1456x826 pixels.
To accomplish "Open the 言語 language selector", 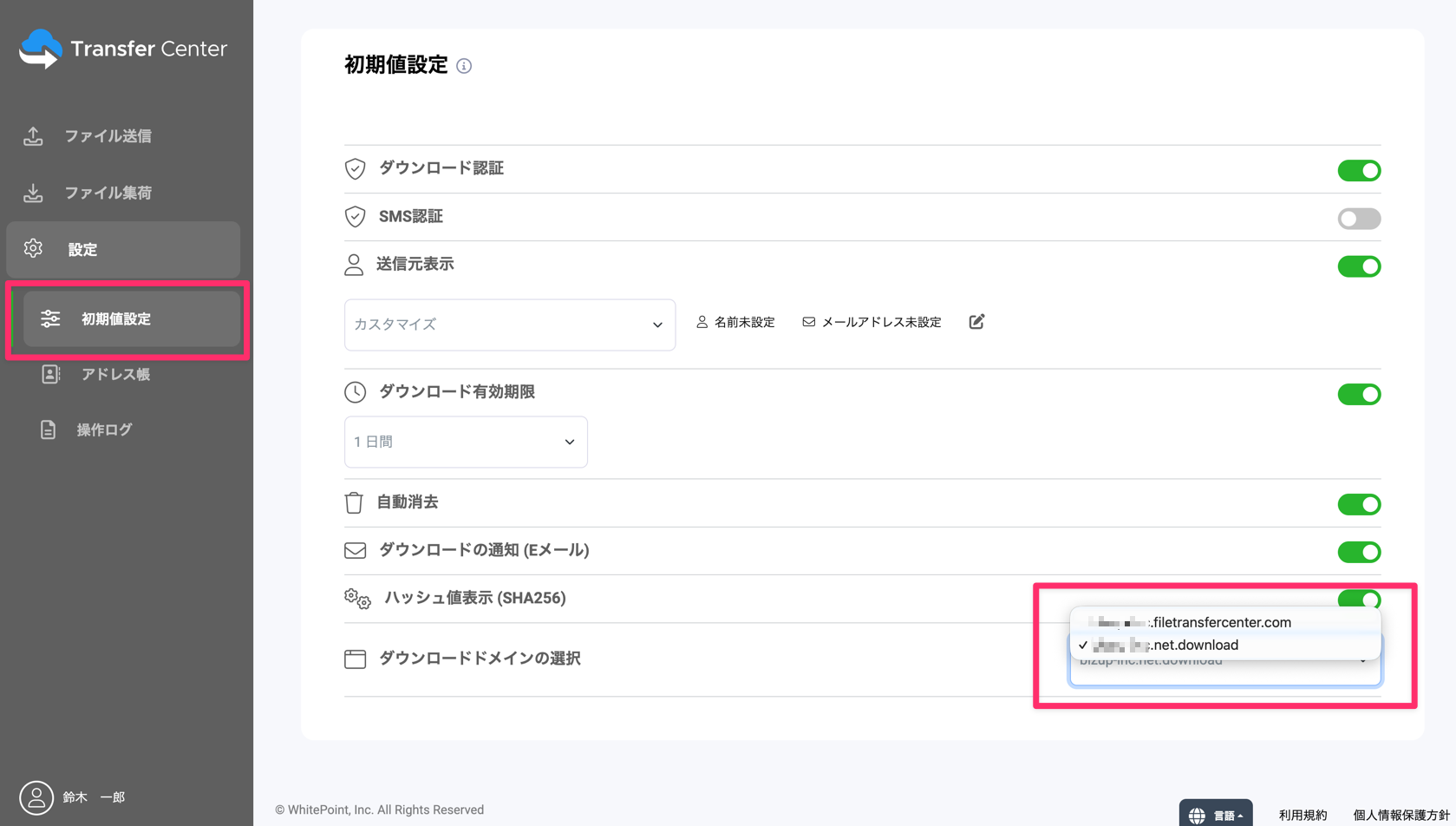I will 1216,815.
